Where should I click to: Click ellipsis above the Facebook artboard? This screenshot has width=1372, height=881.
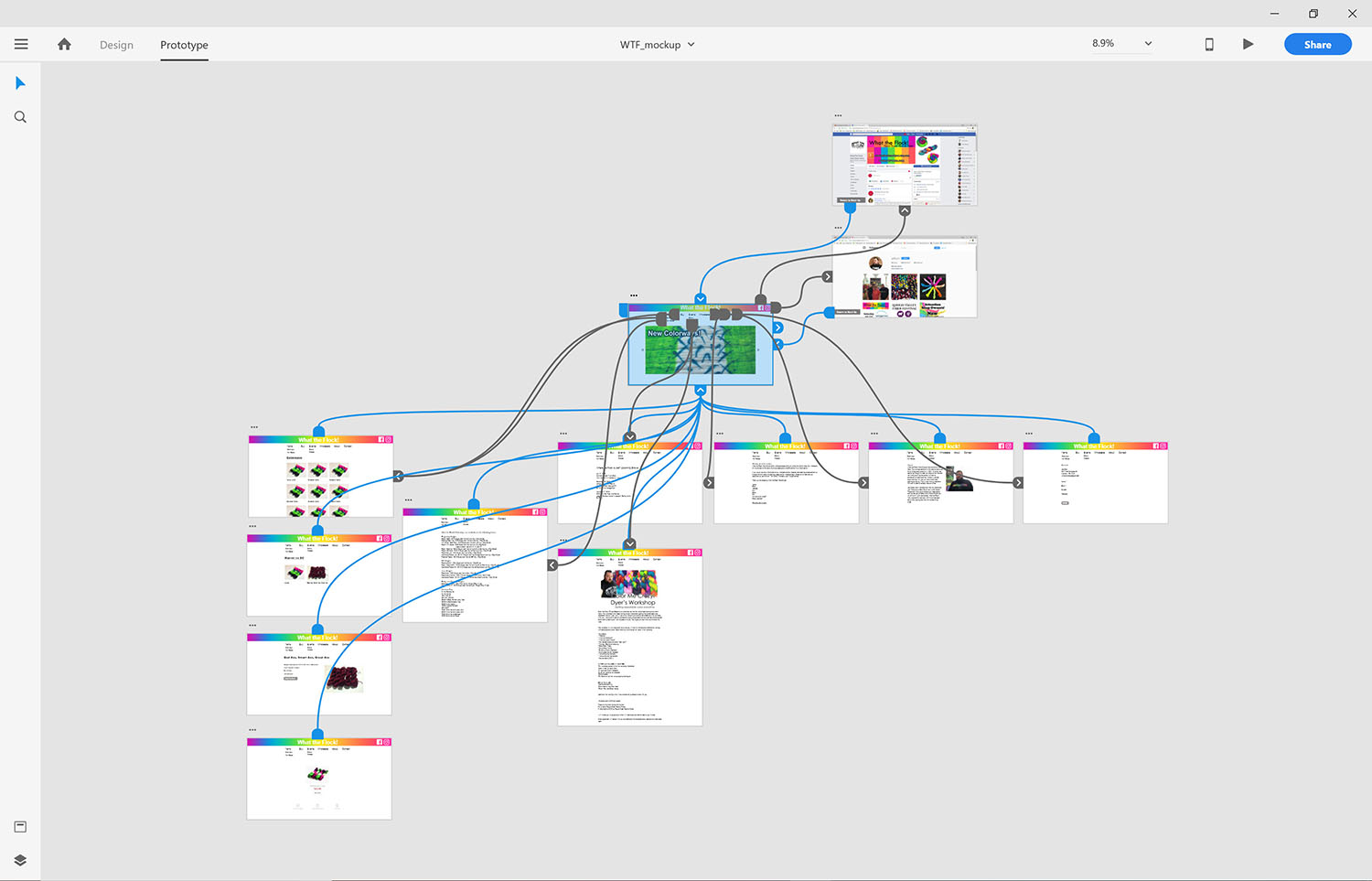tap(838, 116)
